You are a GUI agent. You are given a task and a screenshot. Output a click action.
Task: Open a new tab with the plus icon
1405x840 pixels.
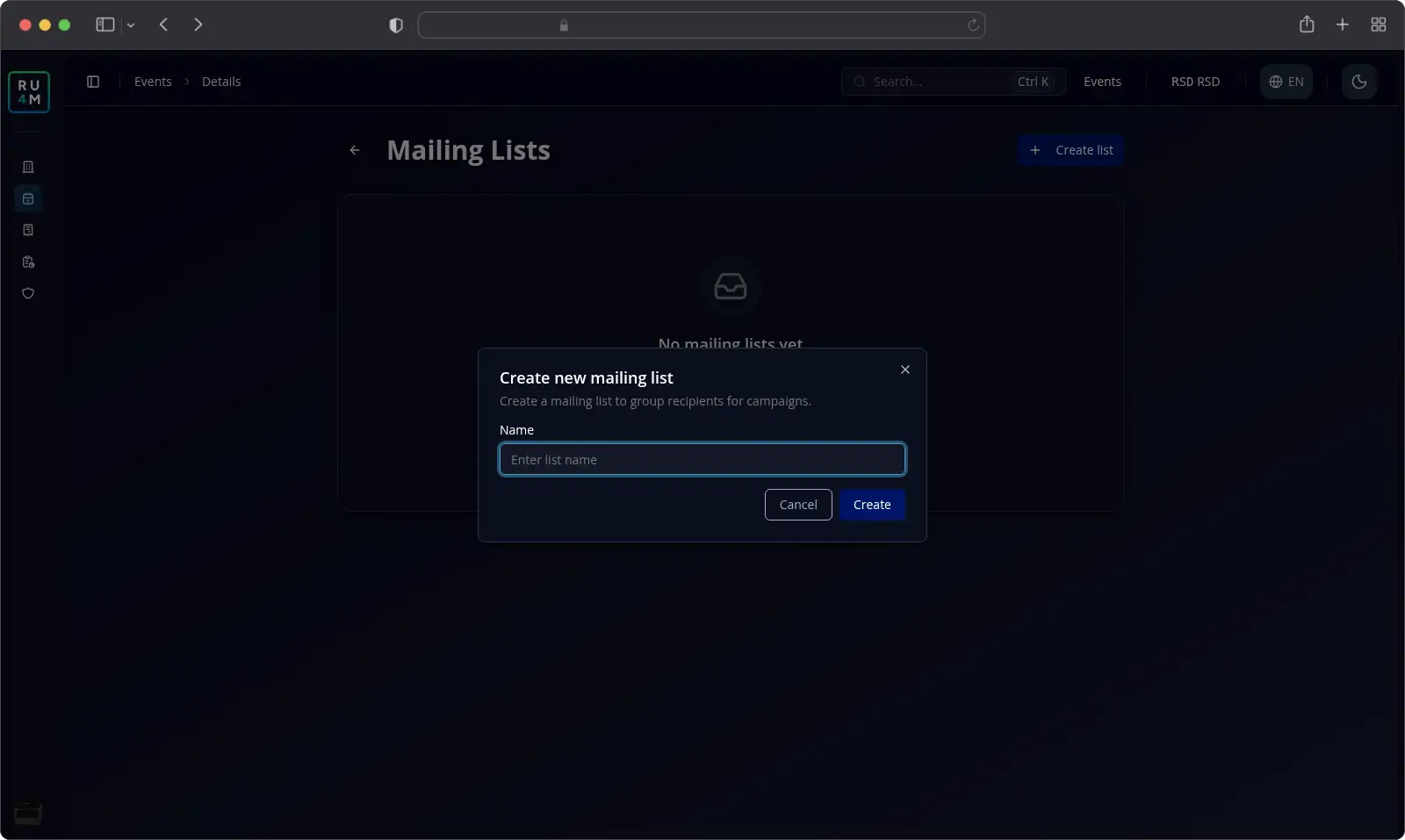(x=1342, y=25)
